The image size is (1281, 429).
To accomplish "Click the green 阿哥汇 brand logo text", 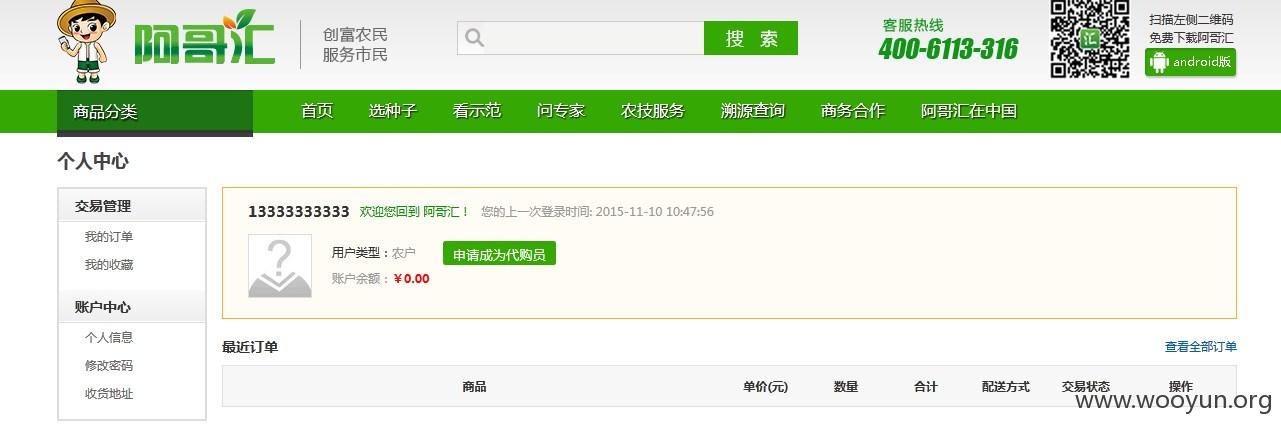I will click(x=205, y=39).
